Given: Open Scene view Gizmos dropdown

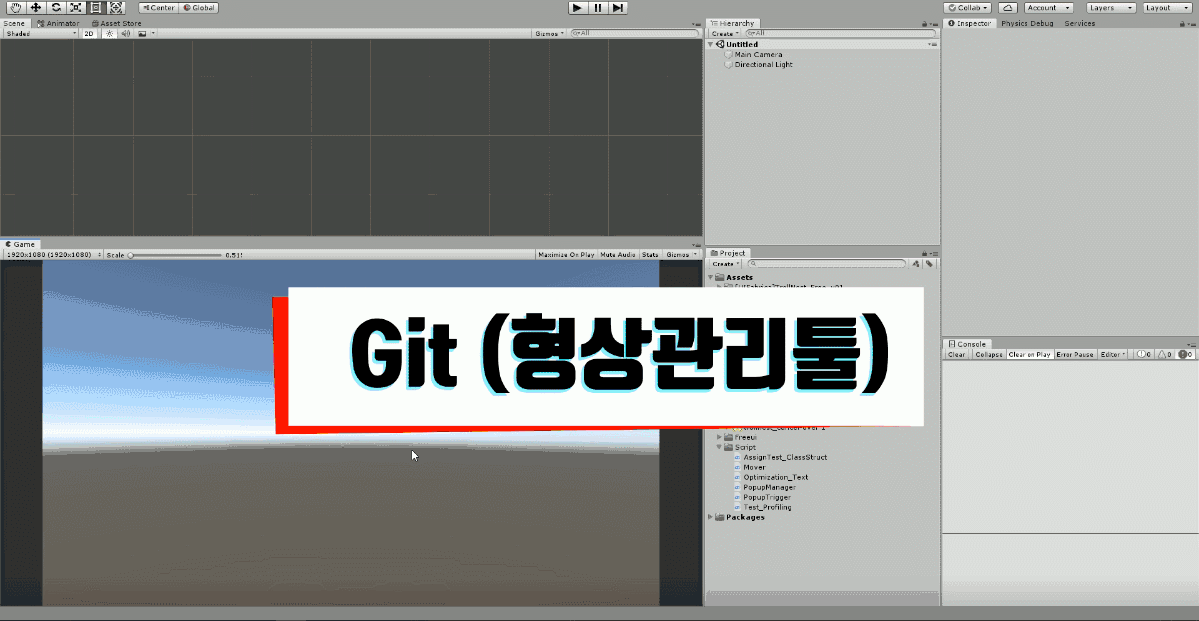Looking at the screenshot, I should tap(550, 34).
